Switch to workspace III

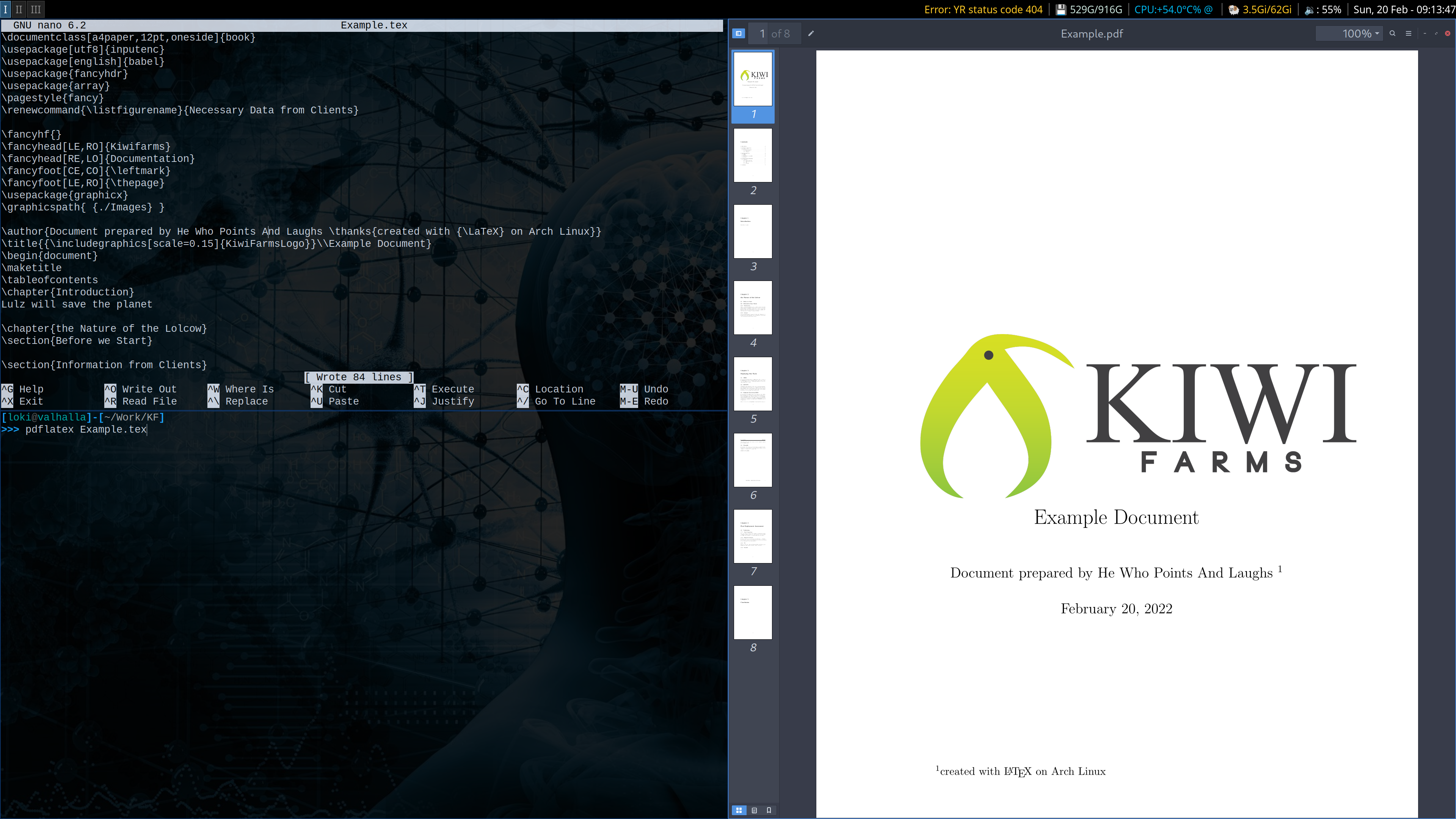[x=36, y=9]
